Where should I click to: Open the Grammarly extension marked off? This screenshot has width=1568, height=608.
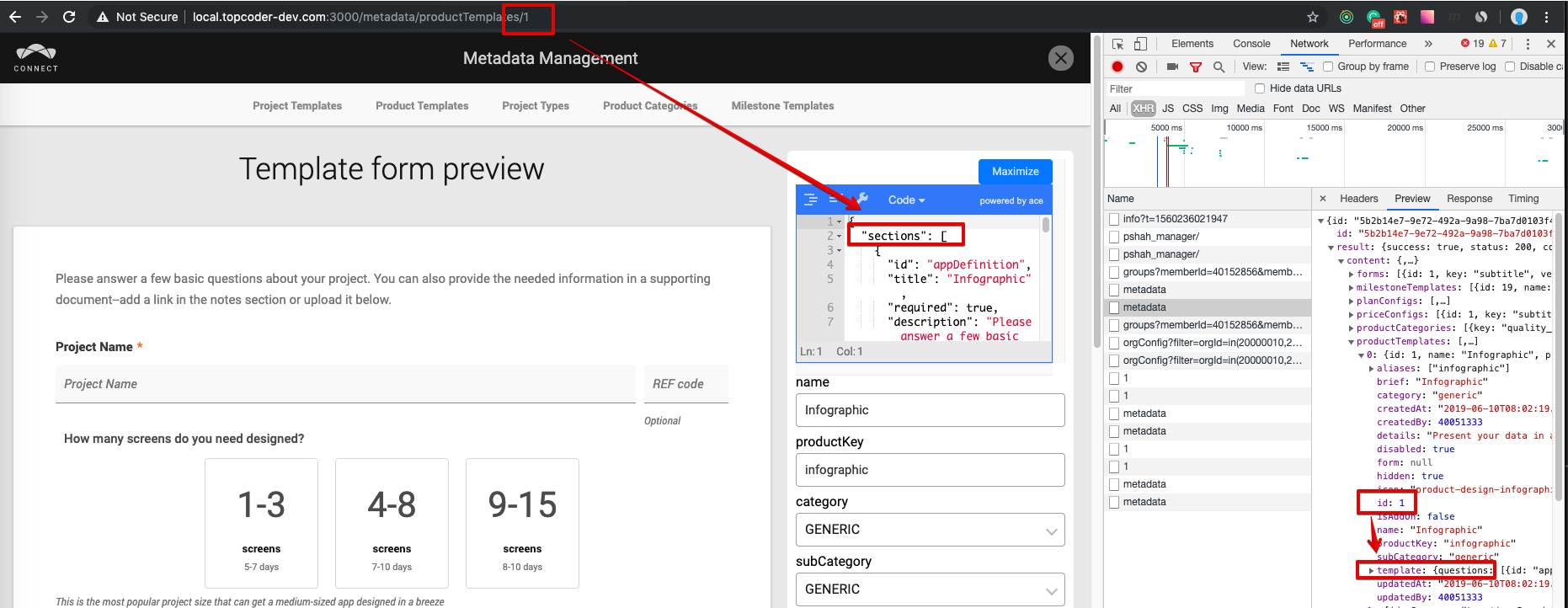coord(1374,18)
